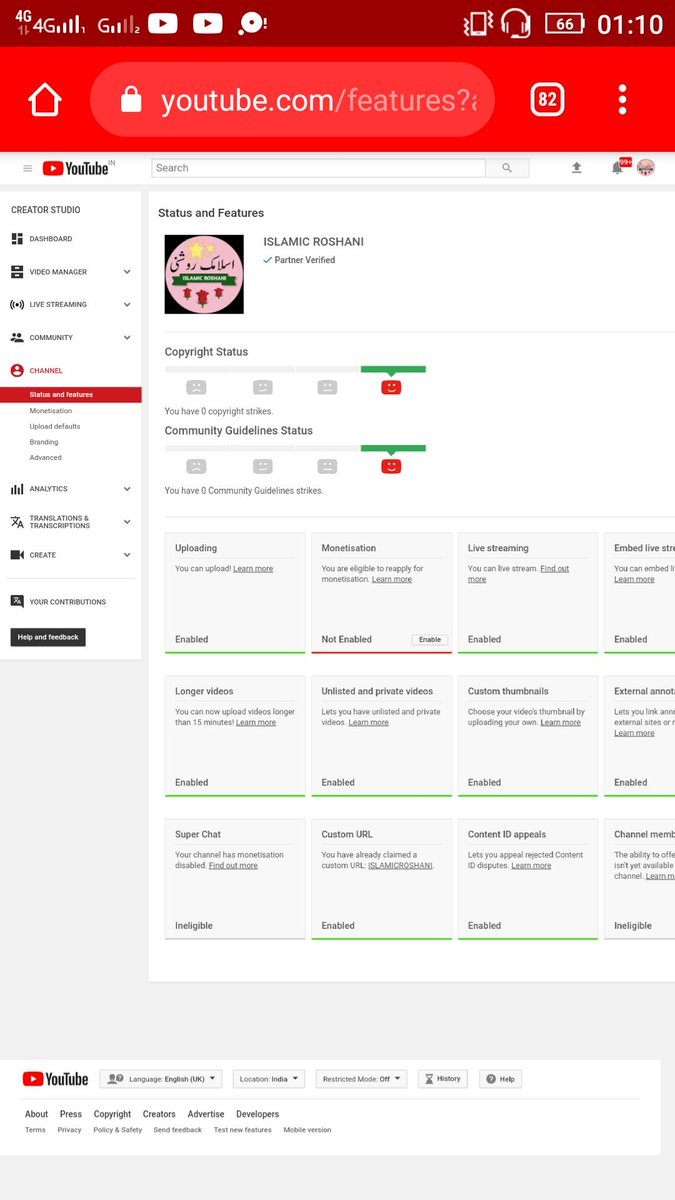Click the ISLAMIC ROSHANI channel thumbnail
Viewport: 675px width, 1200px height.
(204, 274)
